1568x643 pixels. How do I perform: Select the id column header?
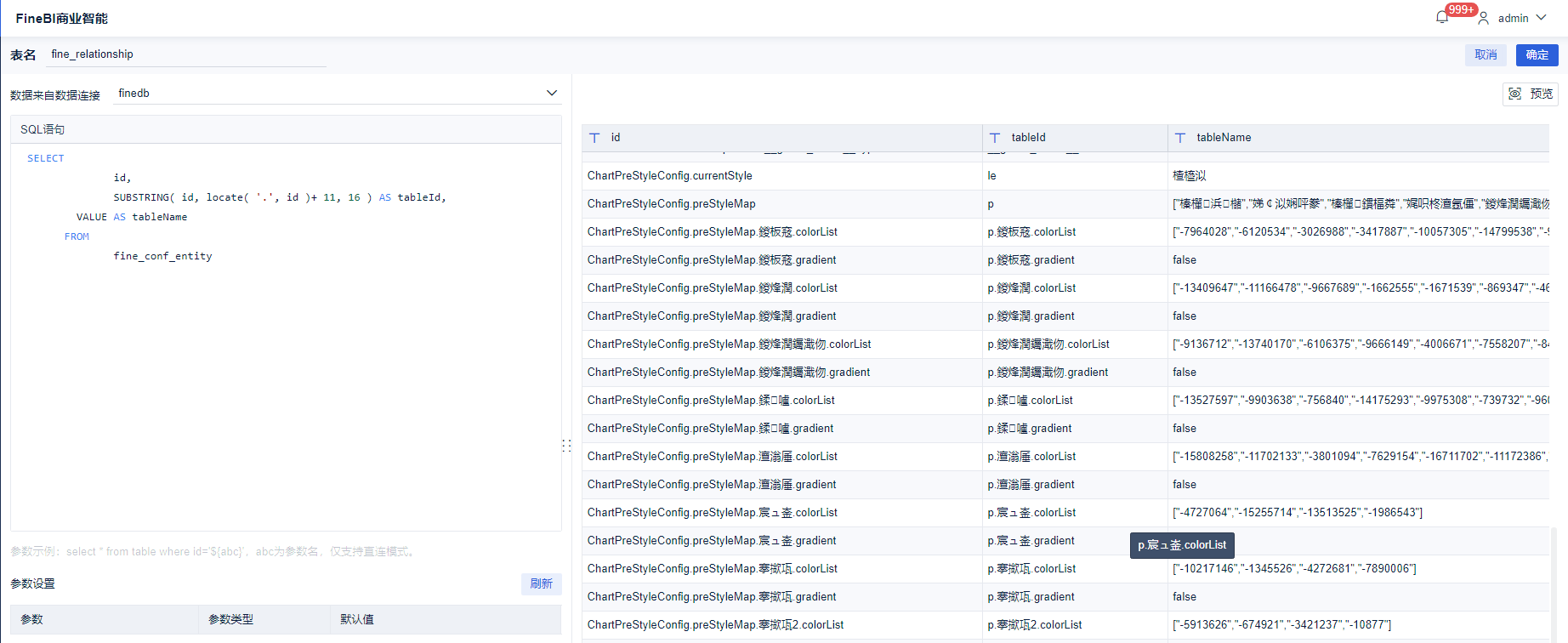point(782,138)
